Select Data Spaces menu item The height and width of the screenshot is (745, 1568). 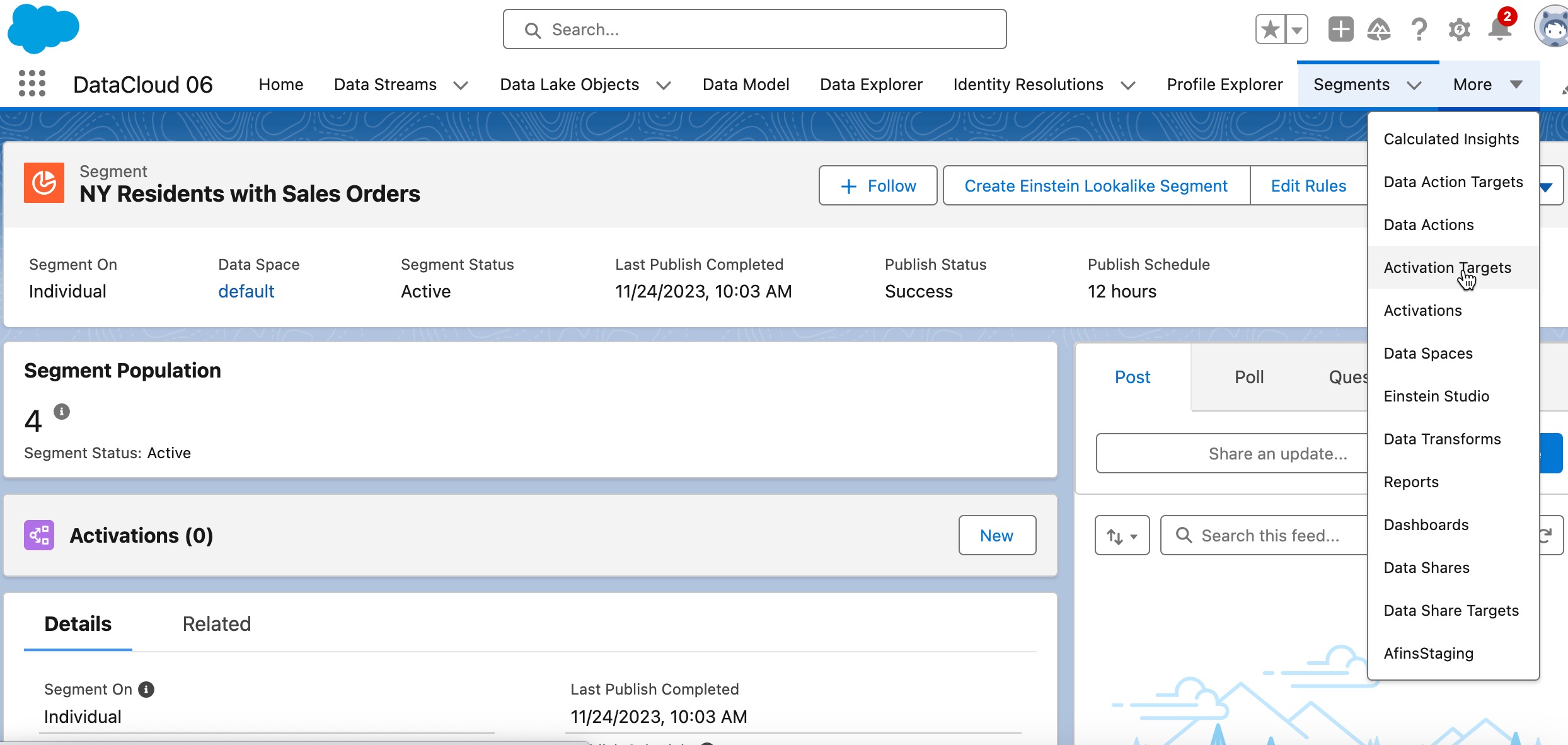point(1453,354)
